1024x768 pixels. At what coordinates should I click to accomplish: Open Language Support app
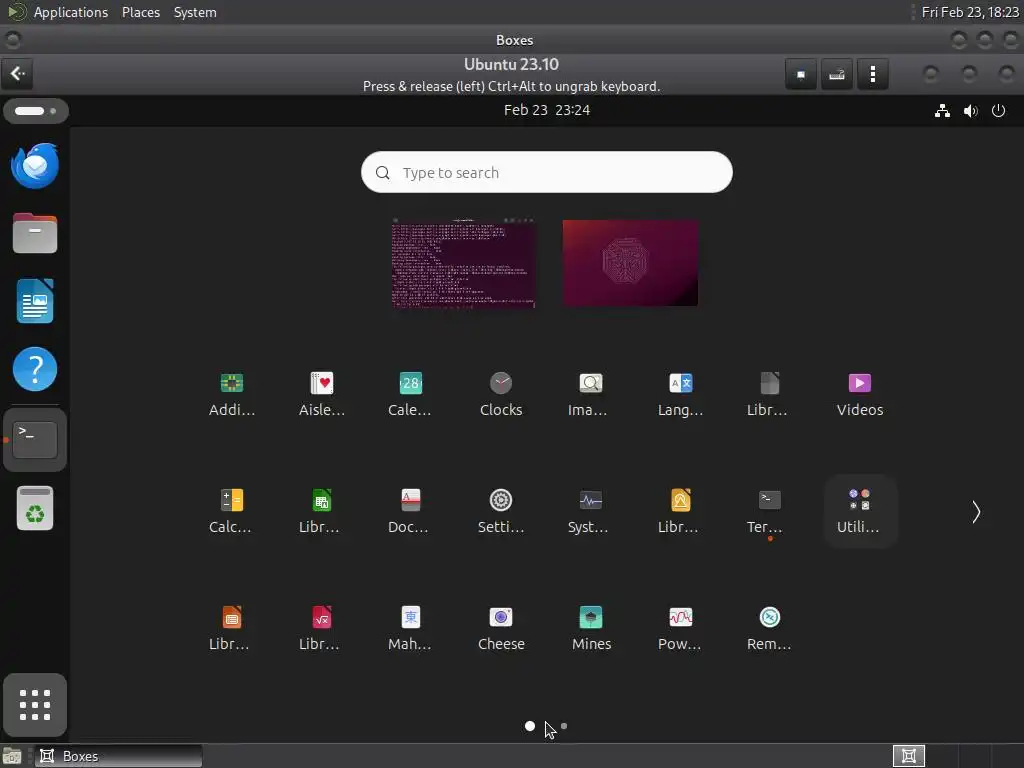click(x=680, y=394)
